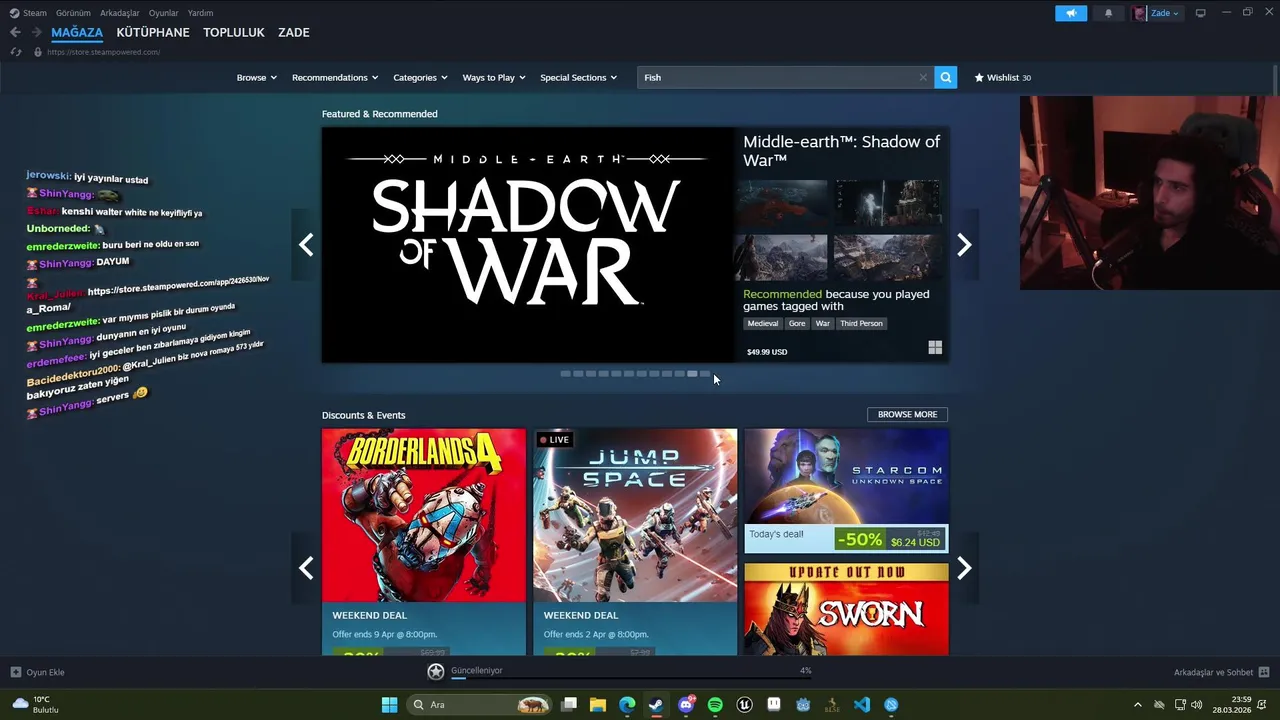Open the notifications bell
Image resolution: width=1280 pixels, height=720 pixels.
(x=1108, y=13)
